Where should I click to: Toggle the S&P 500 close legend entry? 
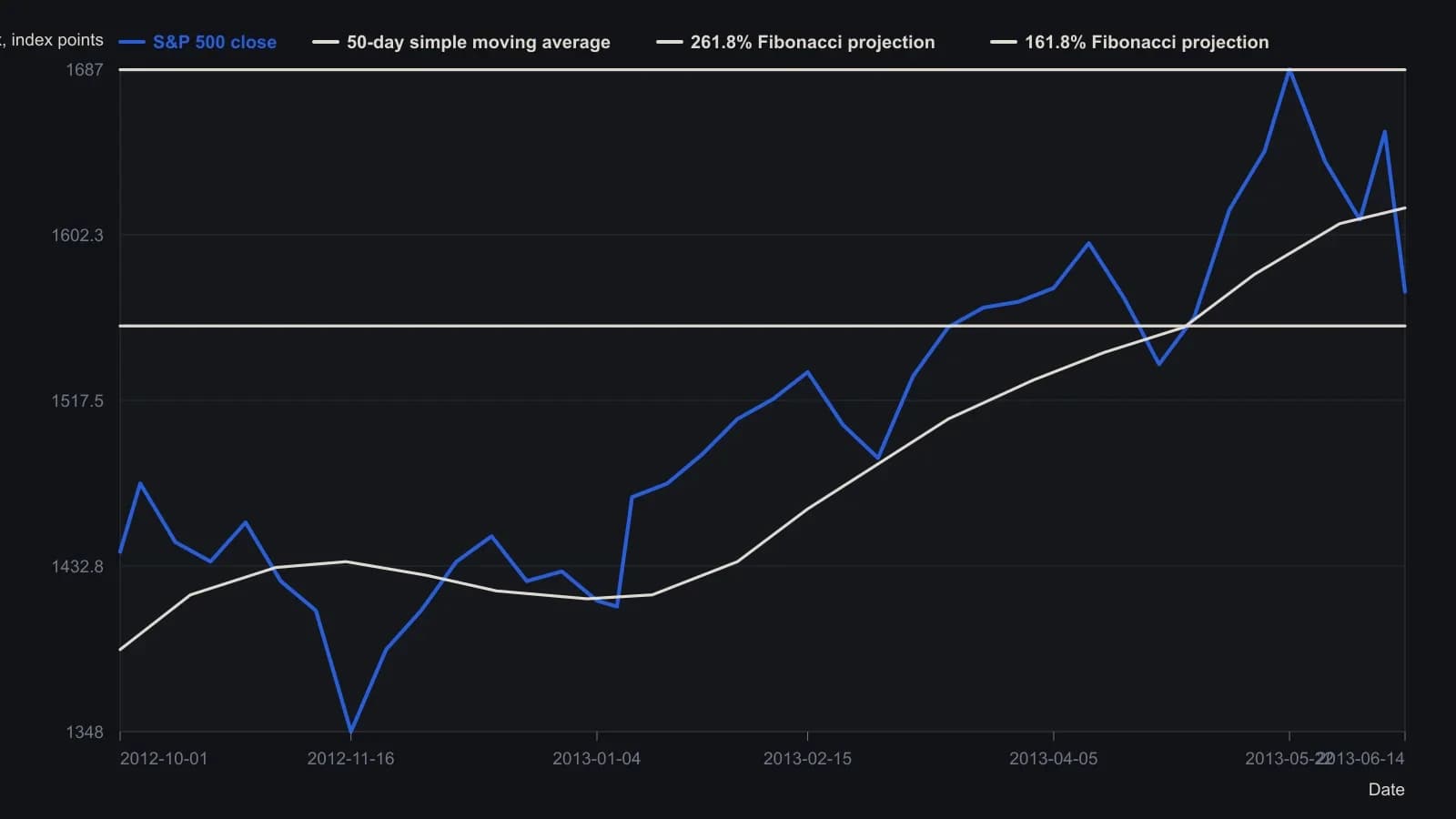tap(197, 42)
